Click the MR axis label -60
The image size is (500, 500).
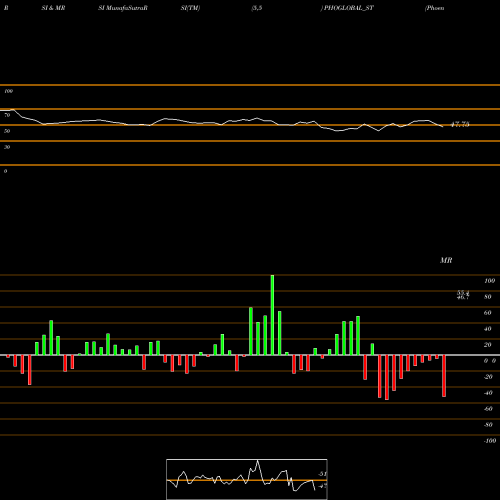[488, 409]
